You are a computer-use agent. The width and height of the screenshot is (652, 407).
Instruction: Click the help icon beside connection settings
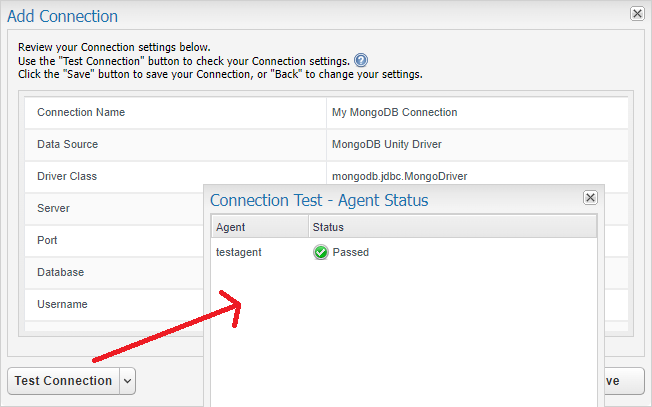[361, 61]
